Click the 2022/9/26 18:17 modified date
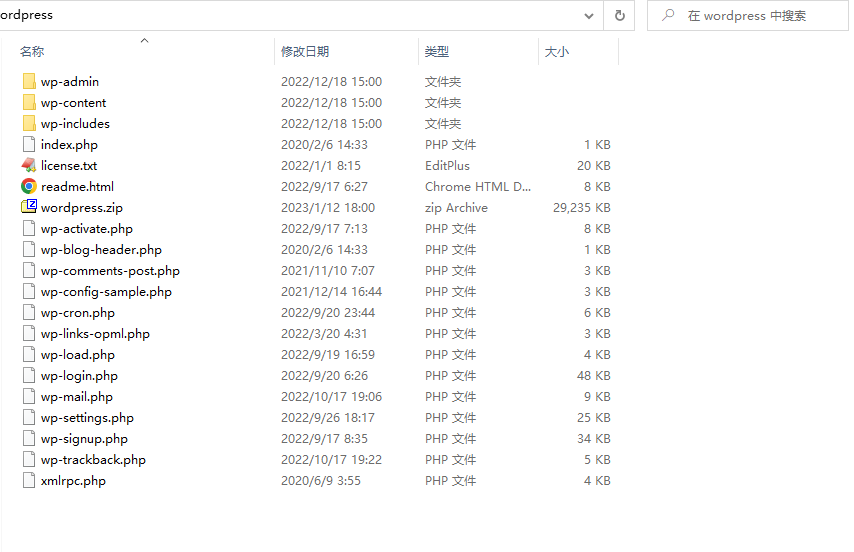 328,418
